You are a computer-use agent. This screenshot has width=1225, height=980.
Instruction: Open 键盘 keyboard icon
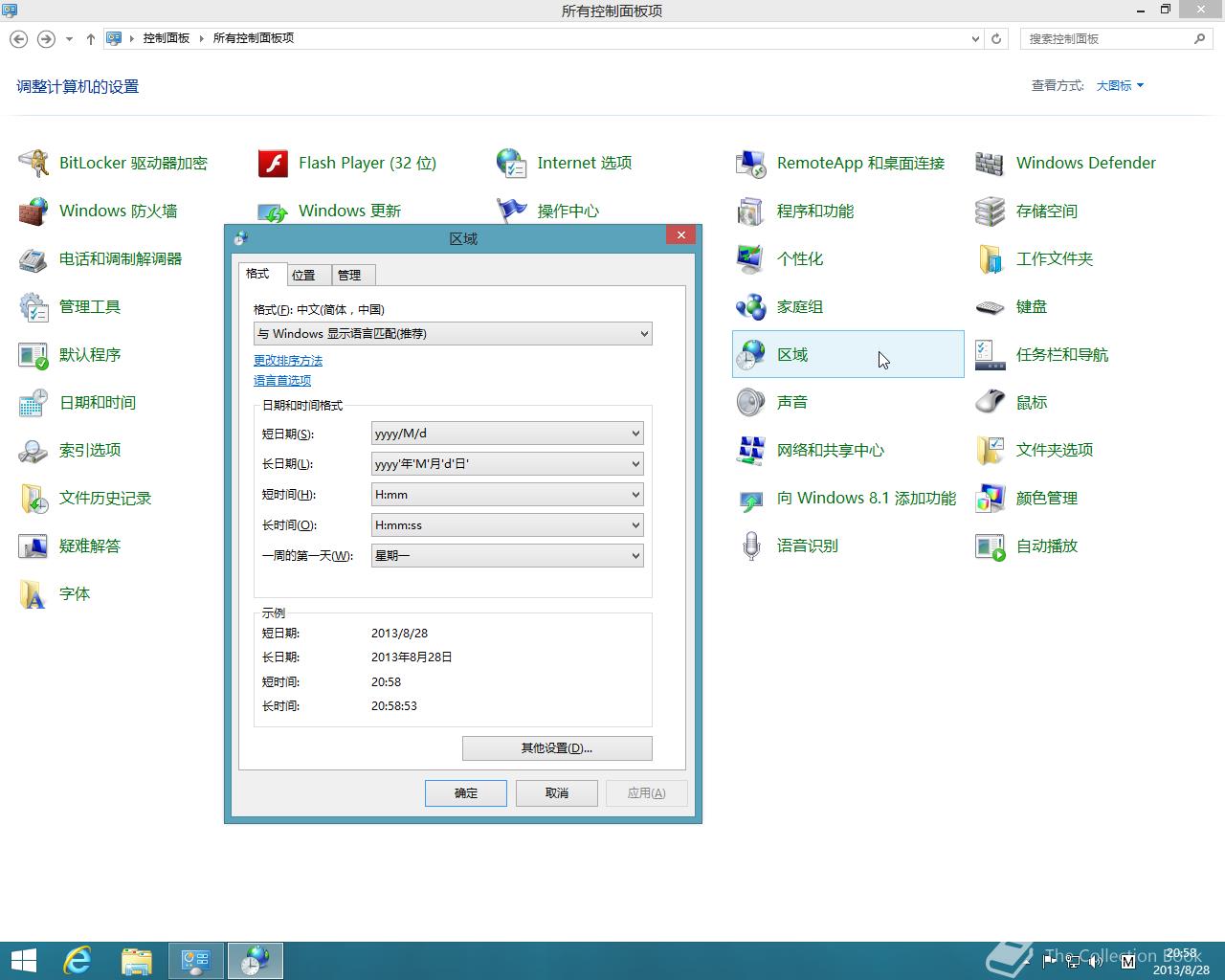991,307
